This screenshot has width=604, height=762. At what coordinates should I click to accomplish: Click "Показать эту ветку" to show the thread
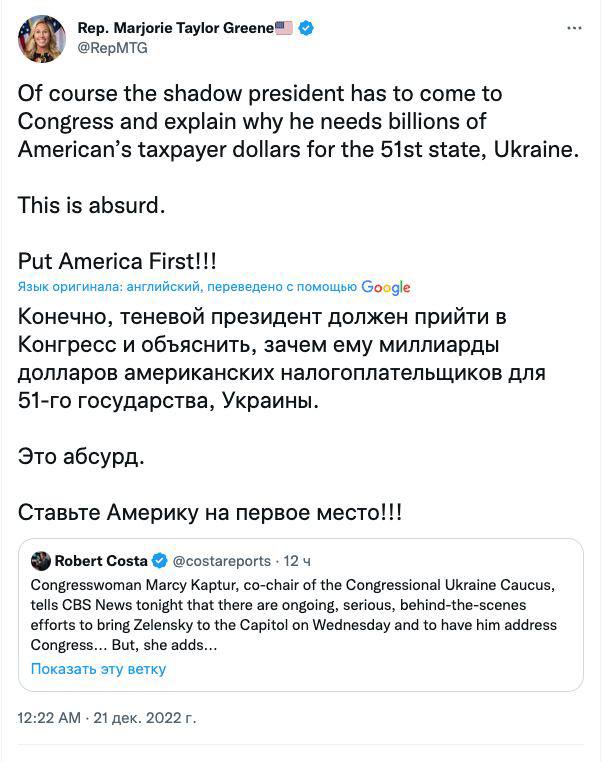pyautogui.click(x=98, y=669)
